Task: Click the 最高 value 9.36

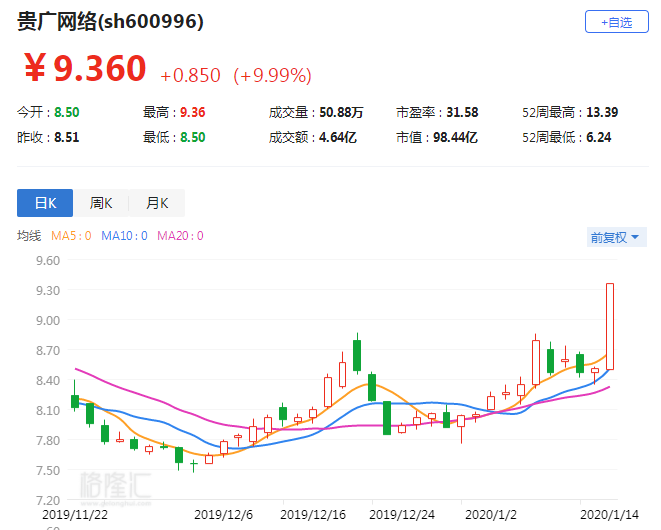Action: [193, 112]
